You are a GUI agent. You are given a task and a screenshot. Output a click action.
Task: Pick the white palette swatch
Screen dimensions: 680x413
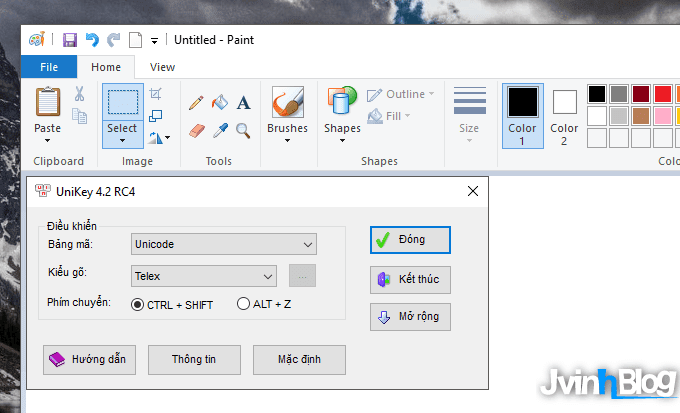[597, 116]
